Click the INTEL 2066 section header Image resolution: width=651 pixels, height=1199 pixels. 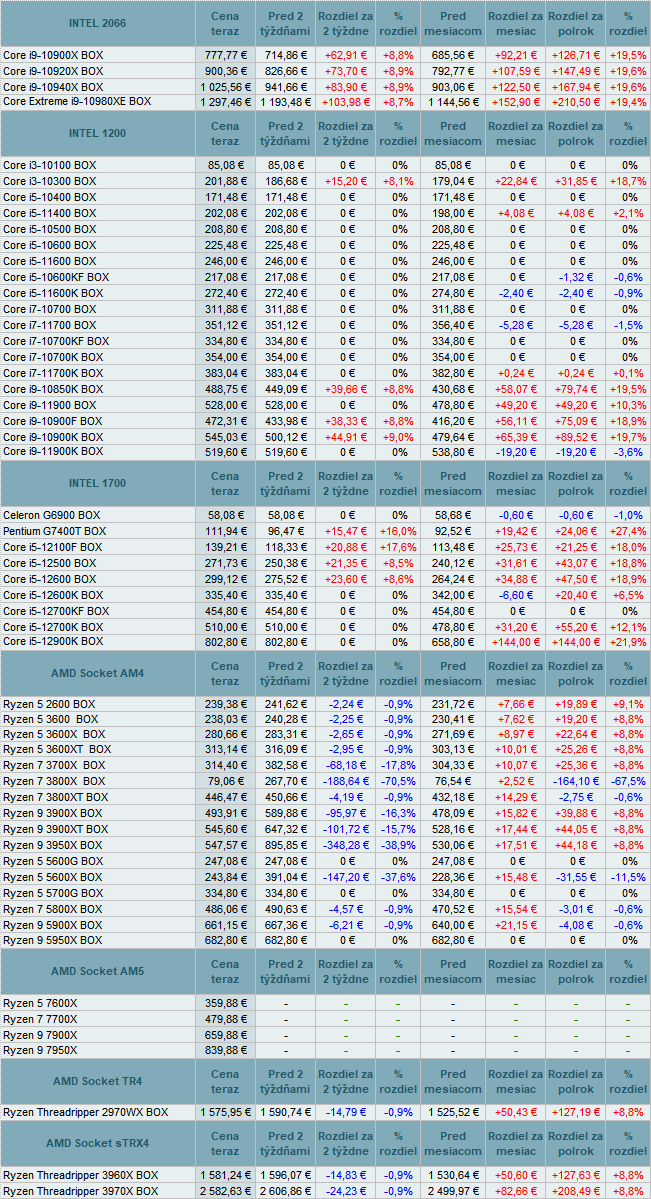click(x=98, y=23)
